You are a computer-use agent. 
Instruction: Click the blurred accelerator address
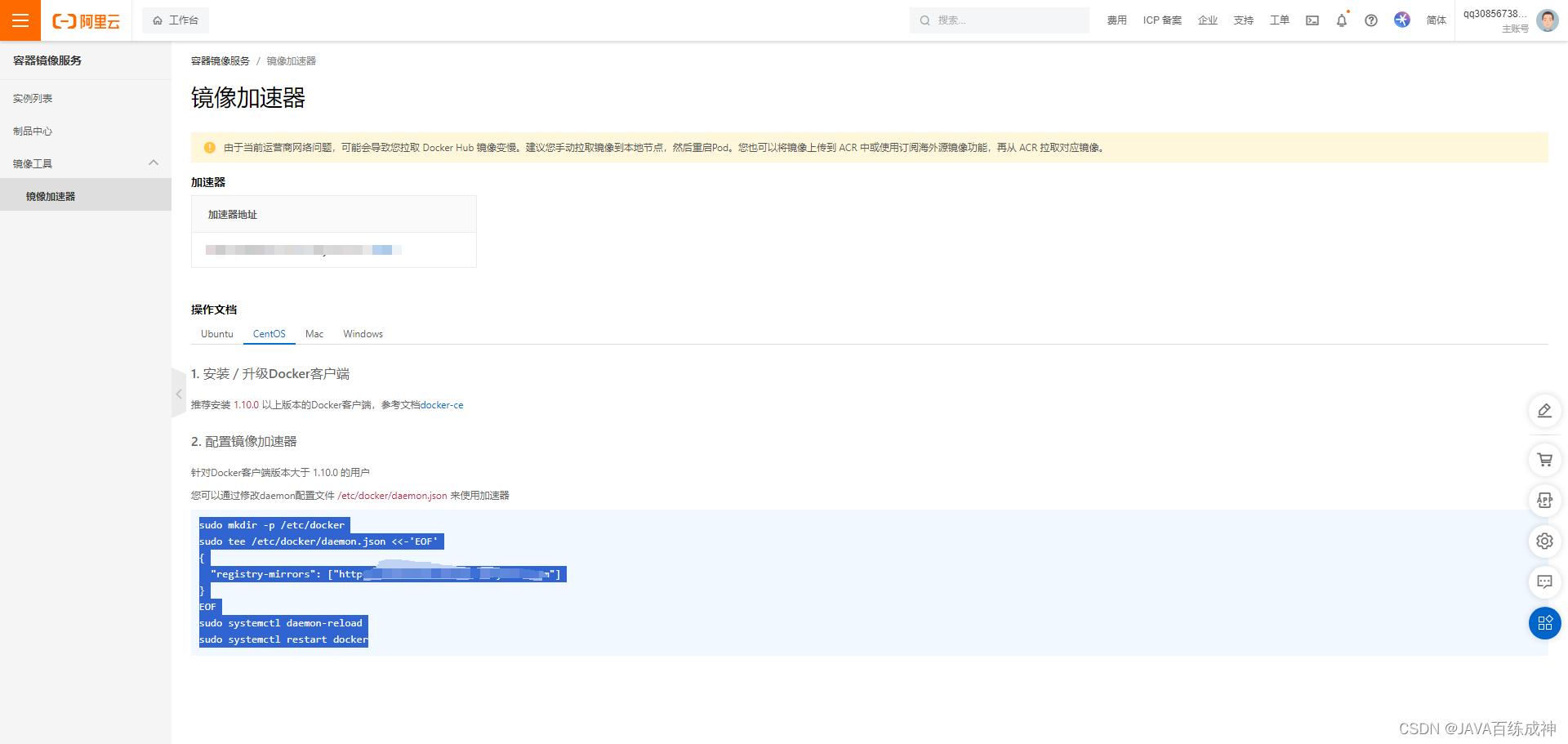click(x=303, y=250)
